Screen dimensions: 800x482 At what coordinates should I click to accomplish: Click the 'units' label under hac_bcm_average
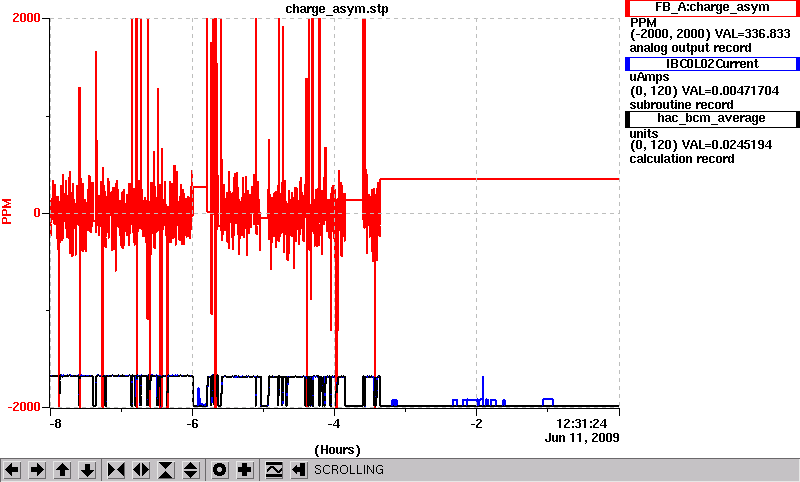click(644, 134)
